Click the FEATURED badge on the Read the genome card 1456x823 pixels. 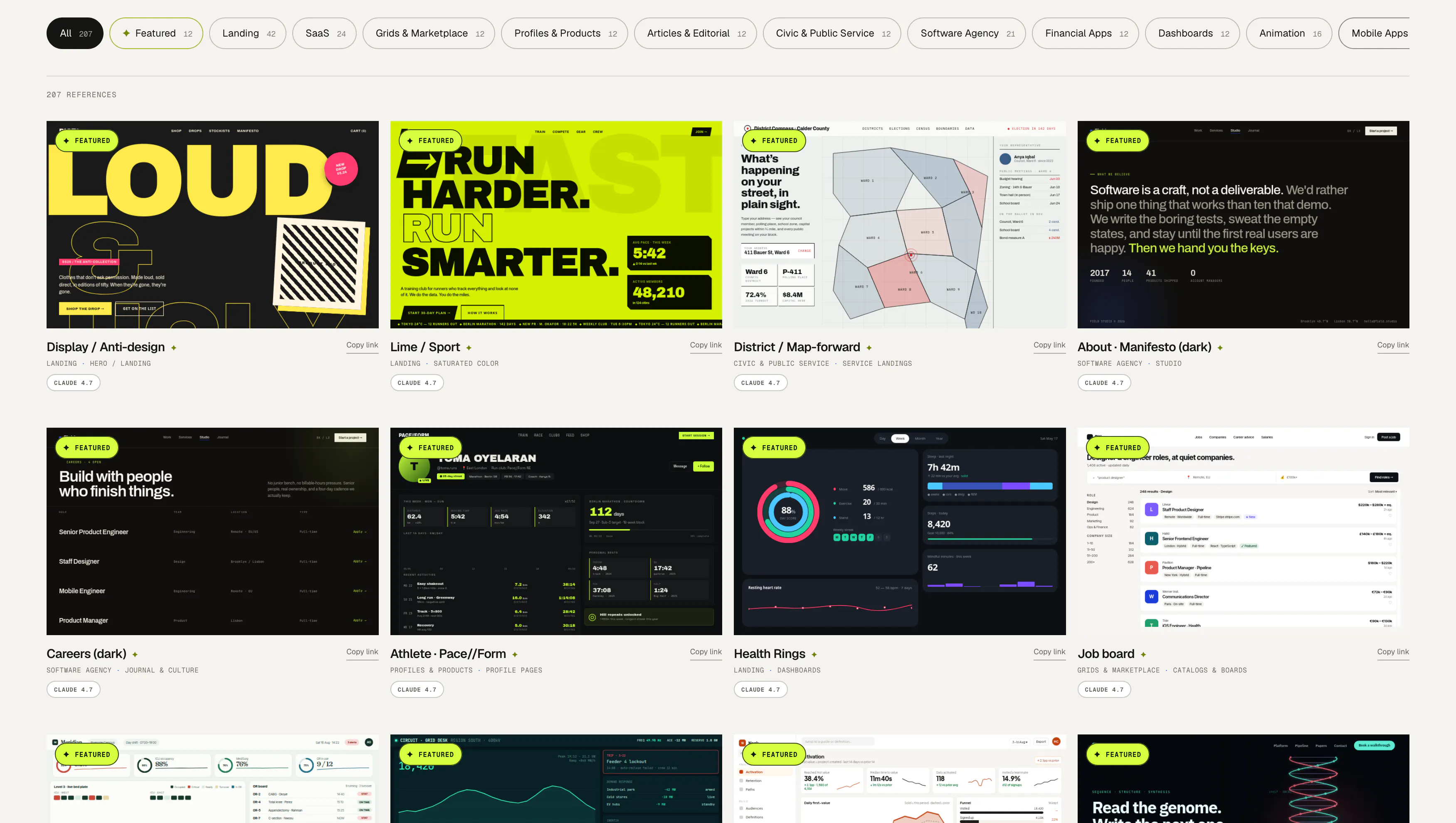coord(1118,754)
